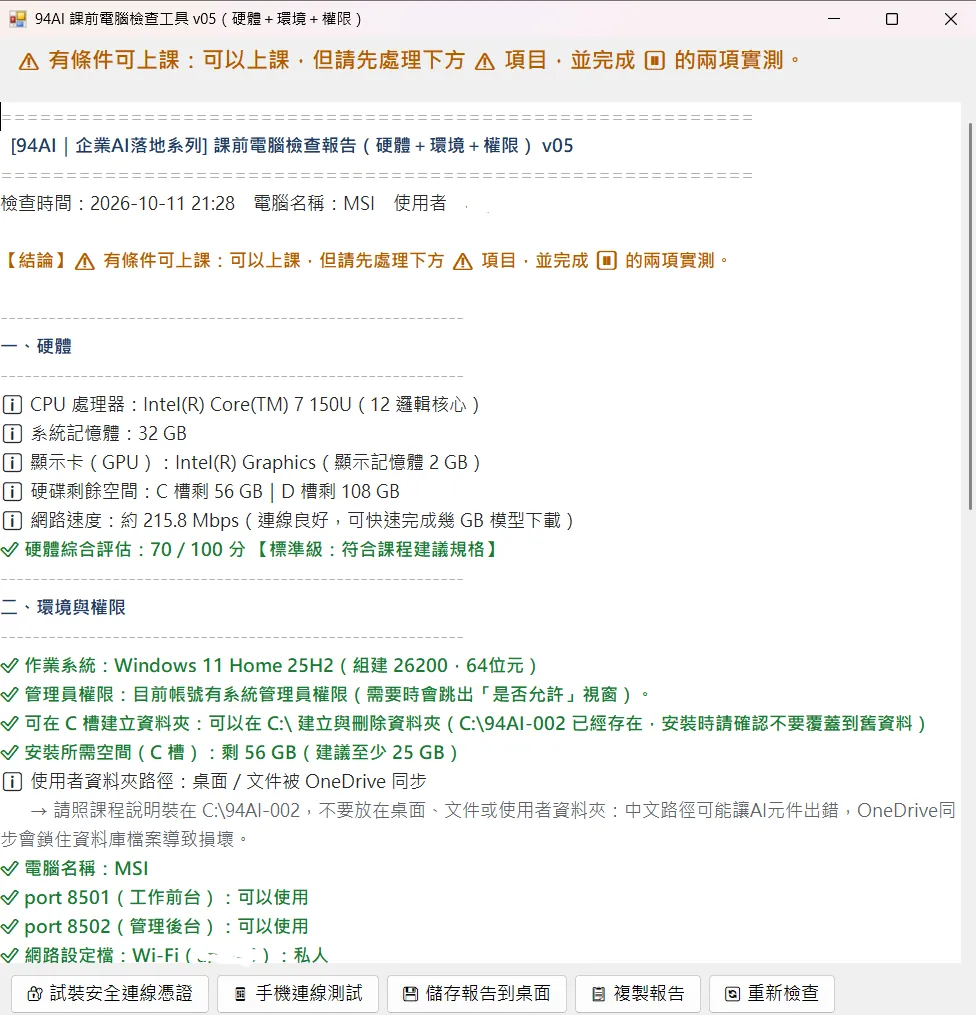Click the info icon beside 系統記憶體
976x1015 pixels.
tap(12, 434)
